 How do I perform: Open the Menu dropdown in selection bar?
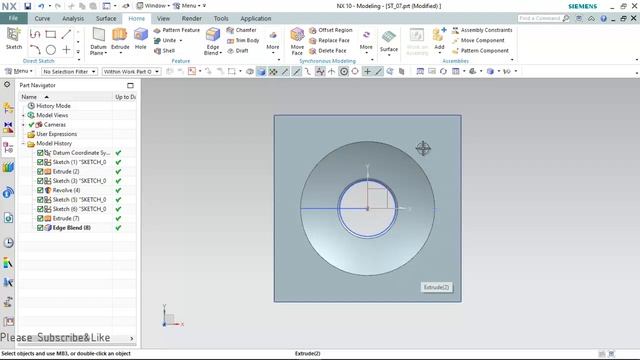[19, 71]
